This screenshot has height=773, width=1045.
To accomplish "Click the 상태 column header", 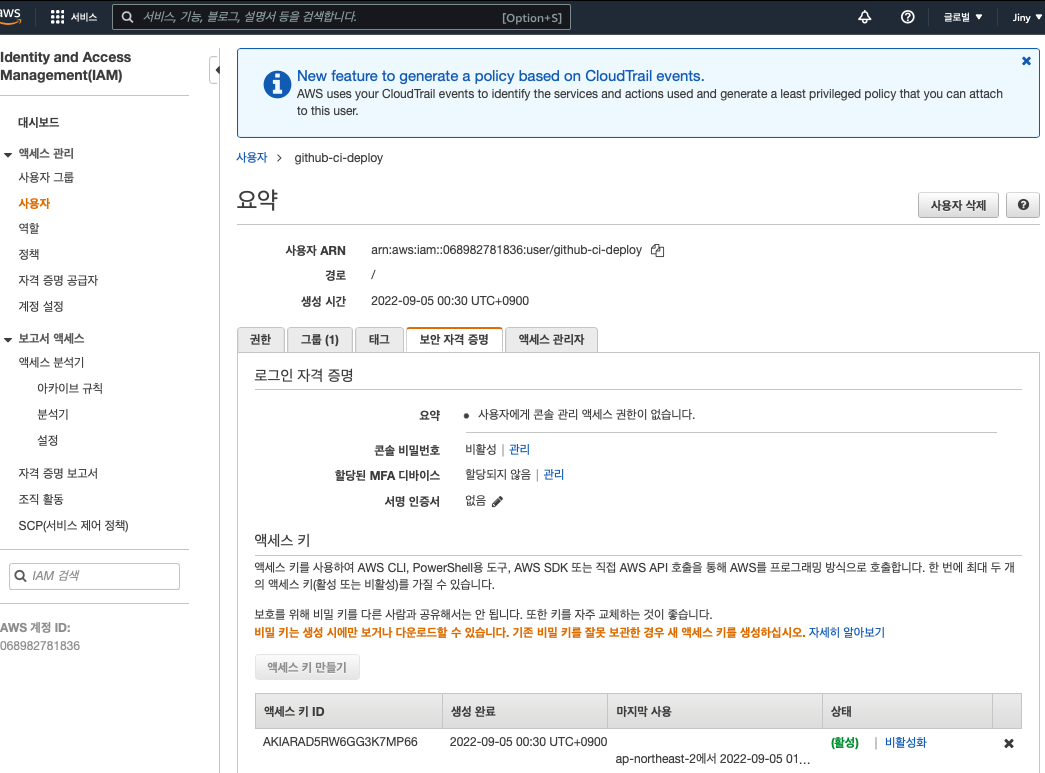I will point(907,711).
